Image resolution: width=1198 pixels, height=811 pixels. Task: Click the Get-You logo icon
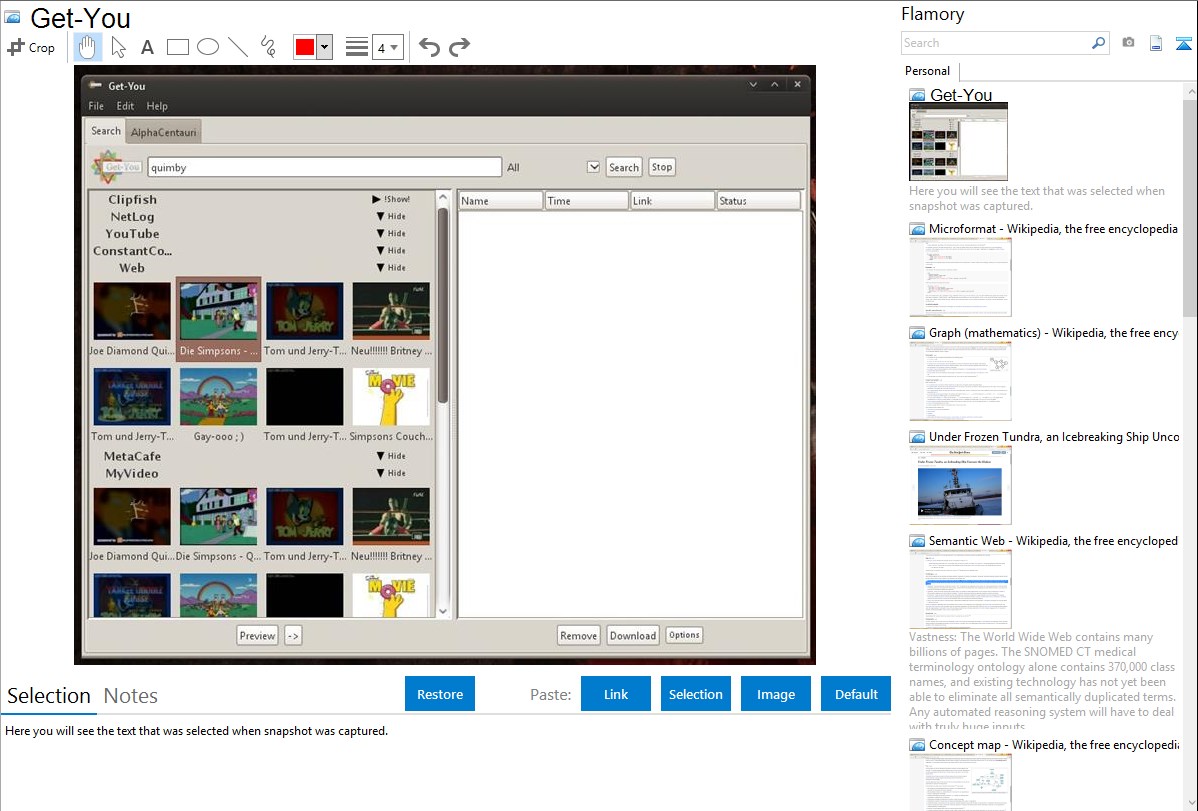pyautogui.click(x=116, y=167)
